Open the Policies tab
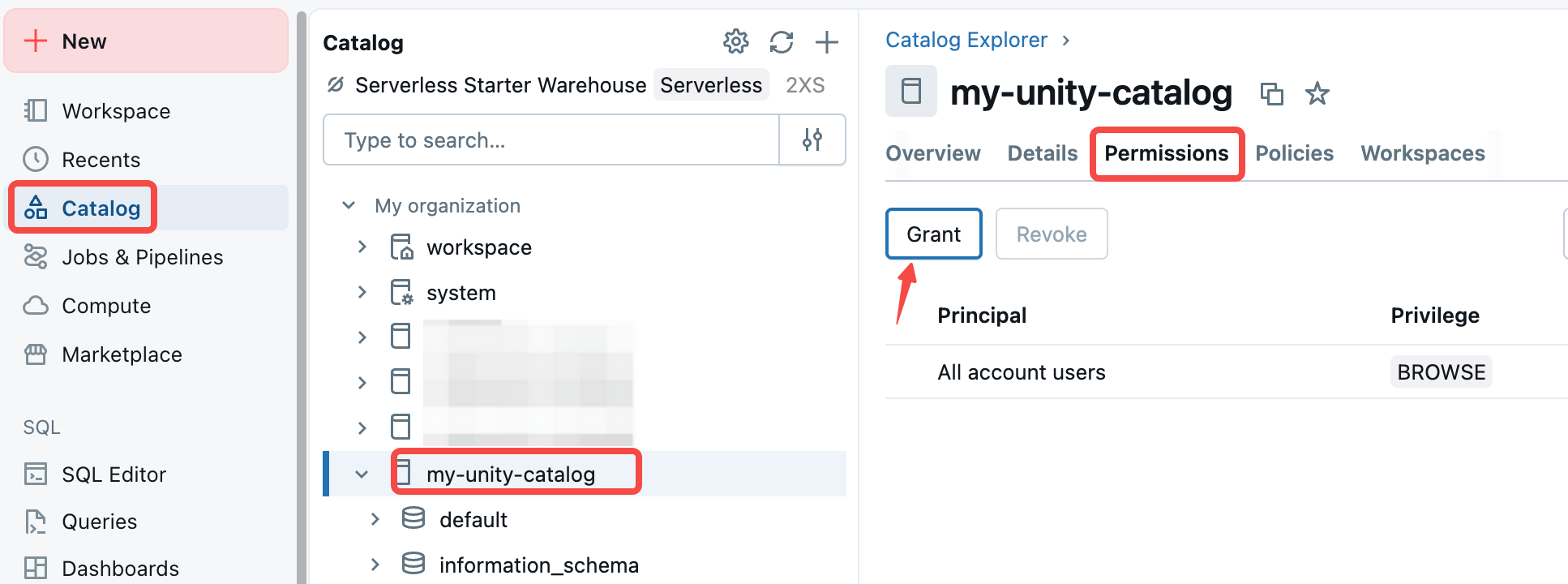The image size is (1568, 584). [x=1294, y=153]
